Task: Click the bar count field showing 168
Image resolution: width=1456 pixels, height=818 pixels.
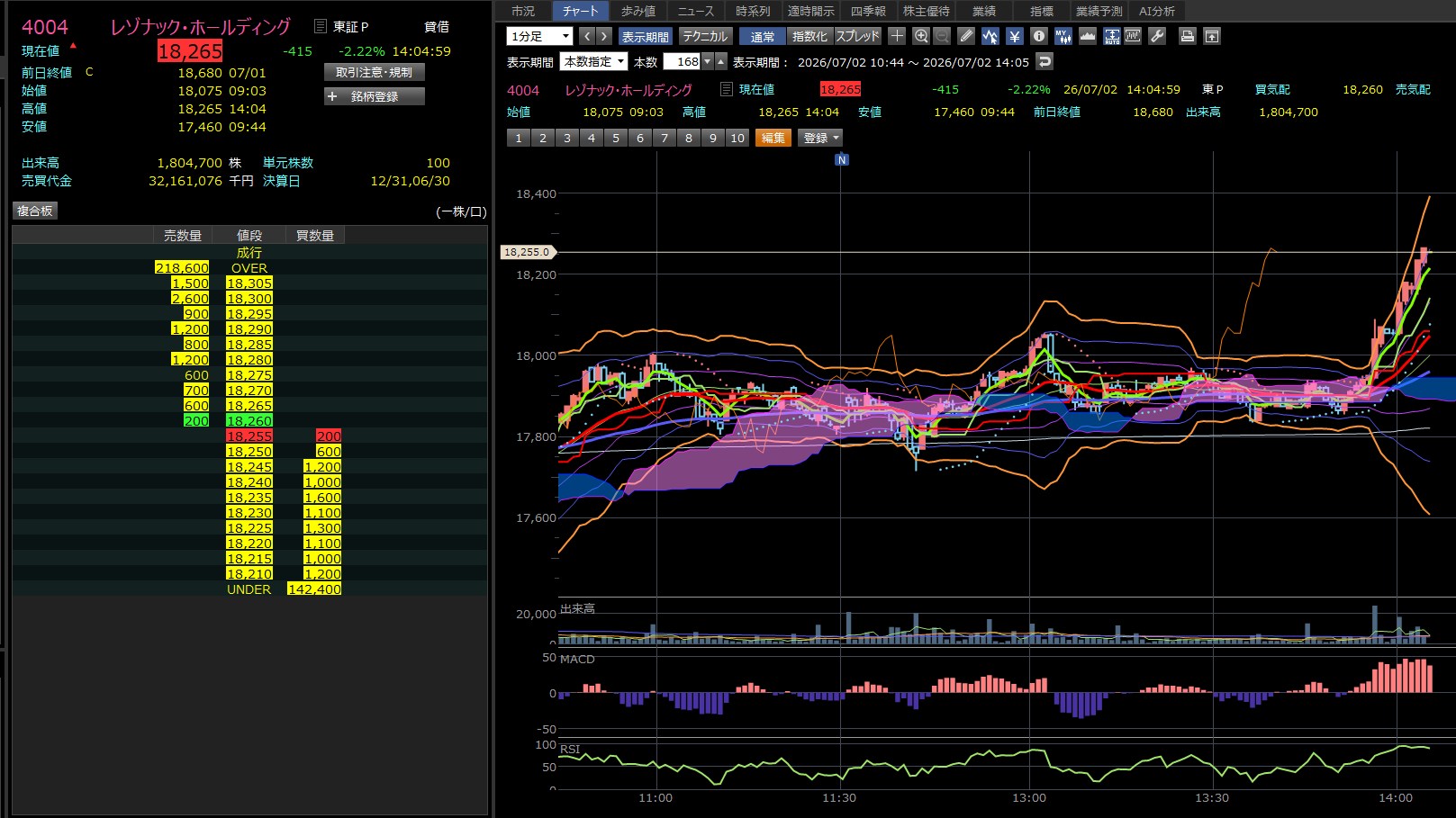Action: click(683, 62)
